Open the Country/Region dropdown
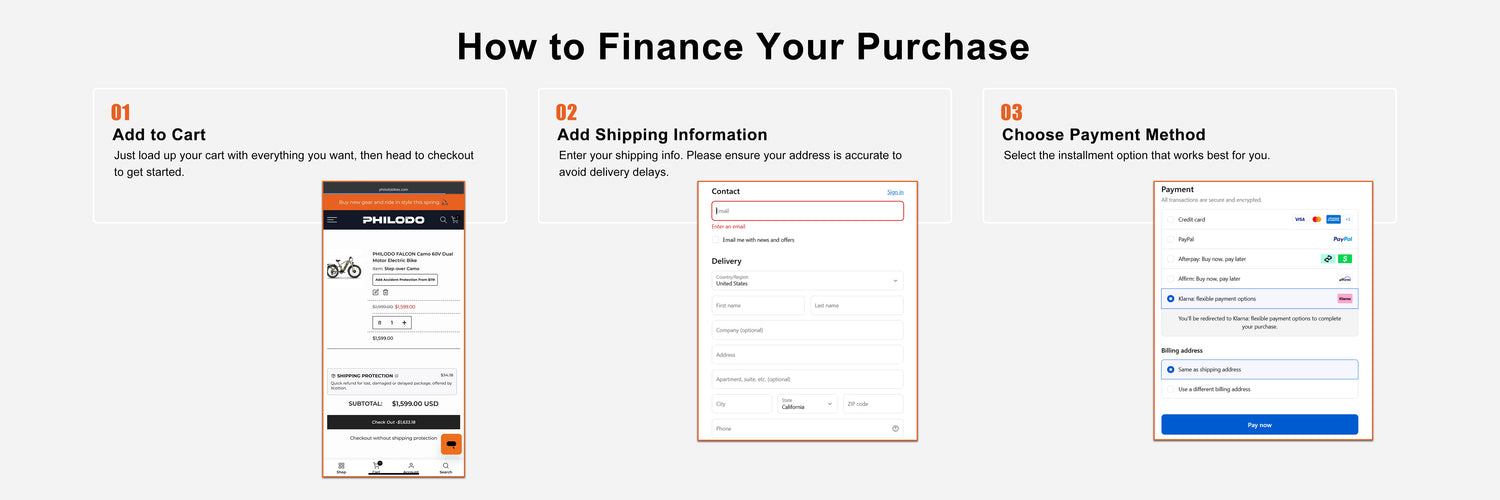 coord(807,281)
